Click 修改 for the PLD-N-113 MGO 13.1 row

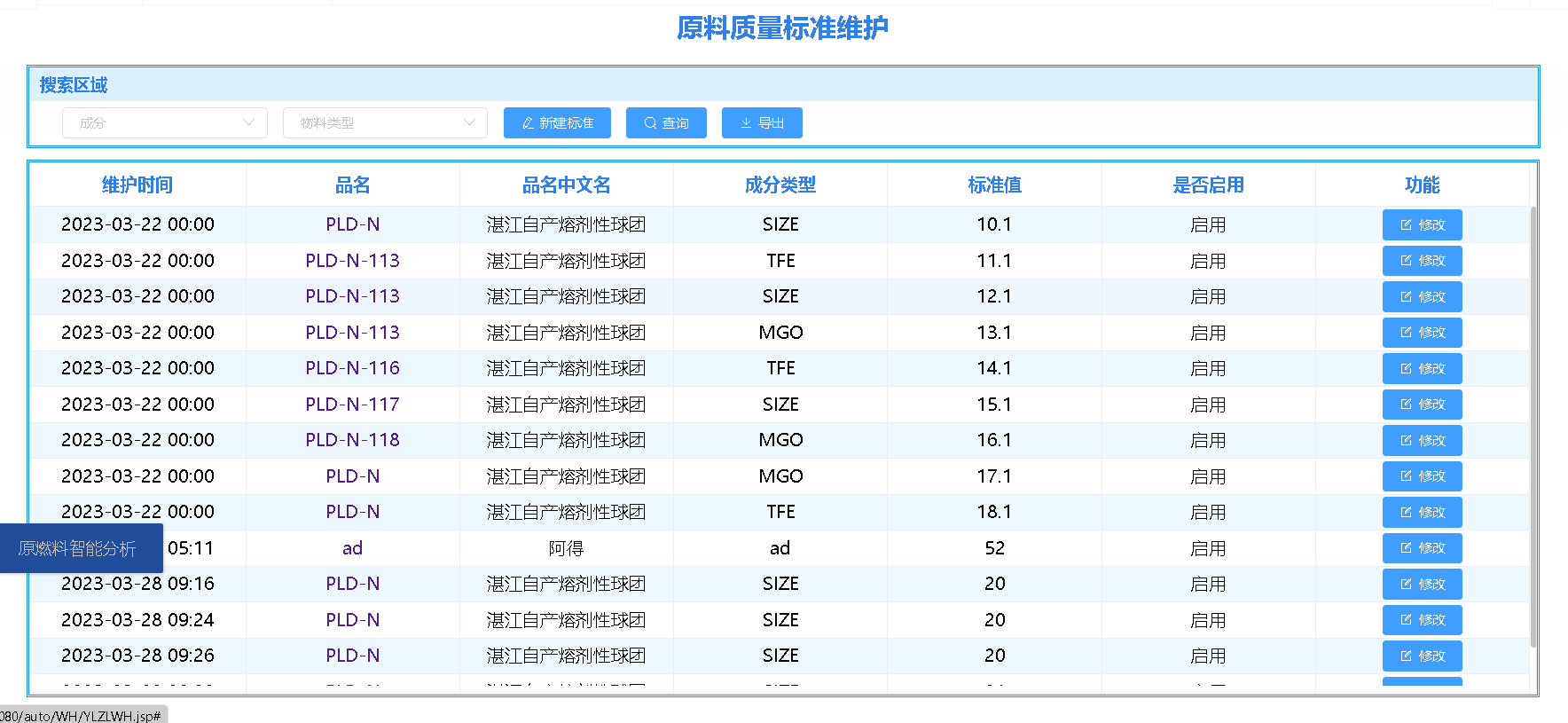[x=1422, y=333]
